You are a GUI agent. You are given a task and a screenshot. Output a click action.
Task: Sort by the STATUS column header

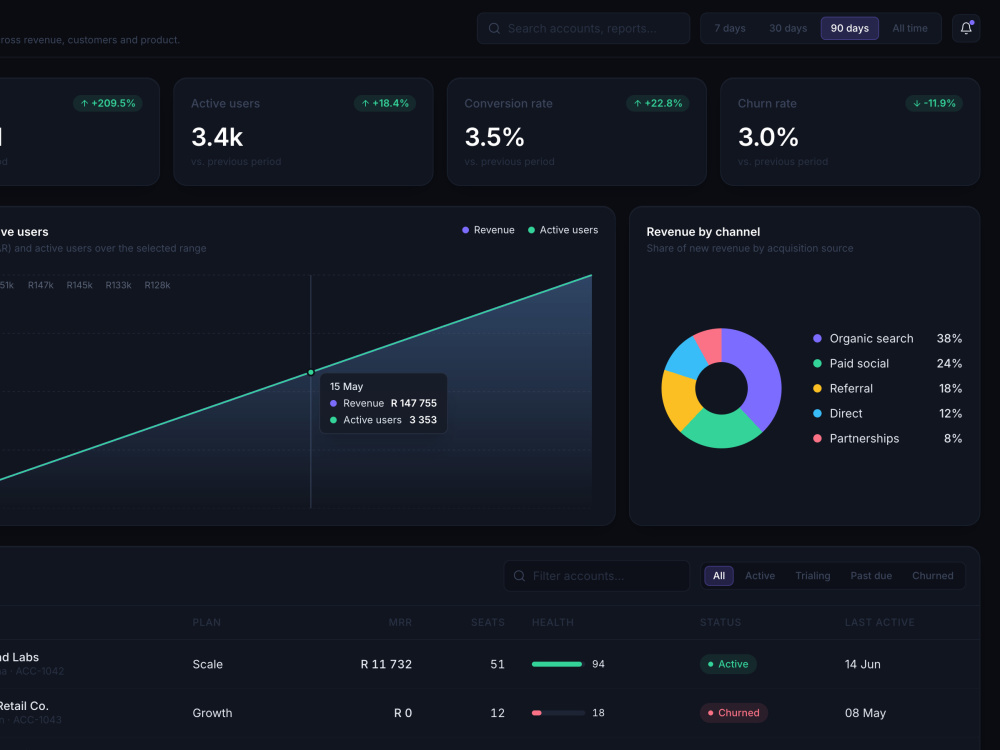(721, 622)
